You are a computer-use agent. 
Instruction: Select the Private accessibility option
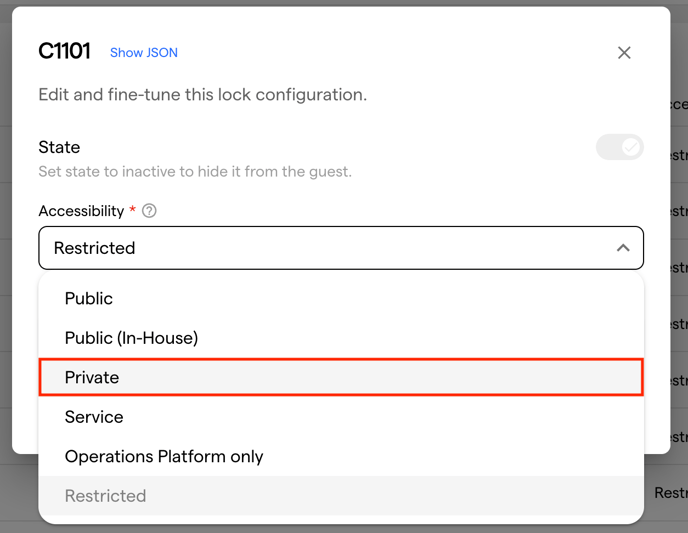click(92, 377)
